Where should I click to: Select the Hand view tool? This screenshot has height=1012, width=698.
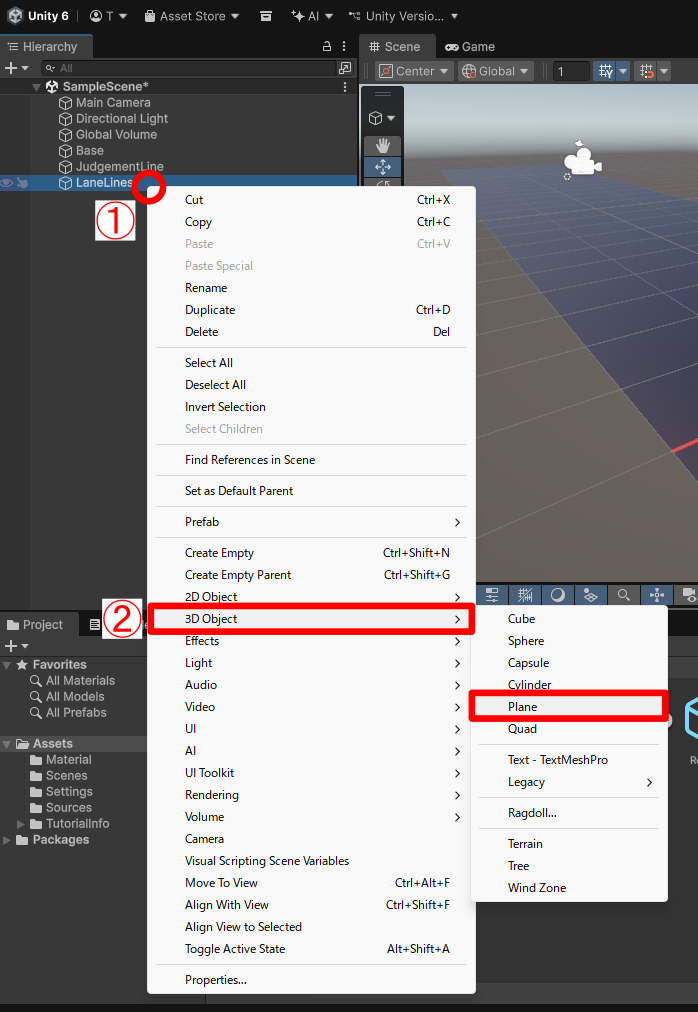[x=382, y=146]
